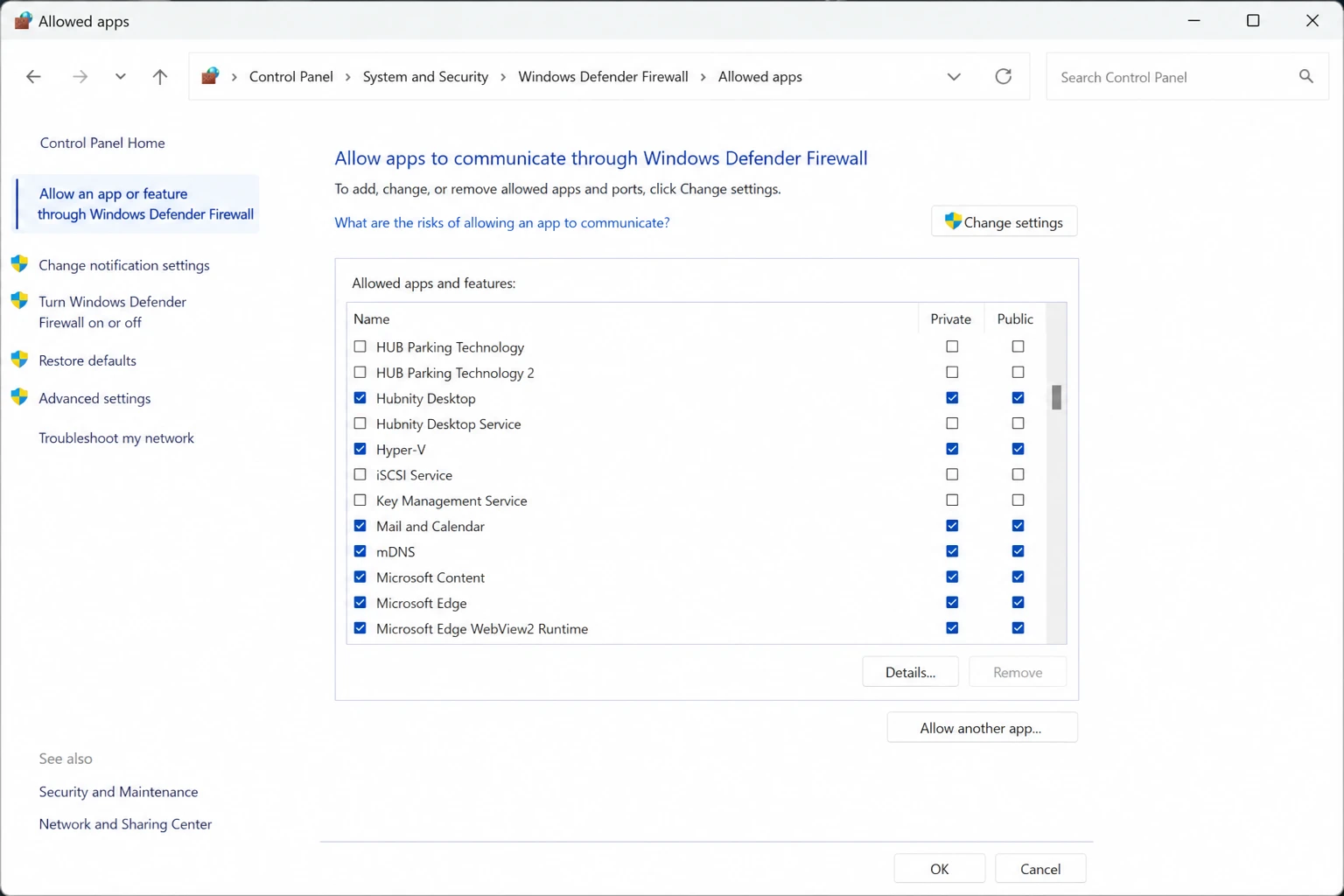
Task: Click the Search Control Panel field
Action: coord(1187,77)
